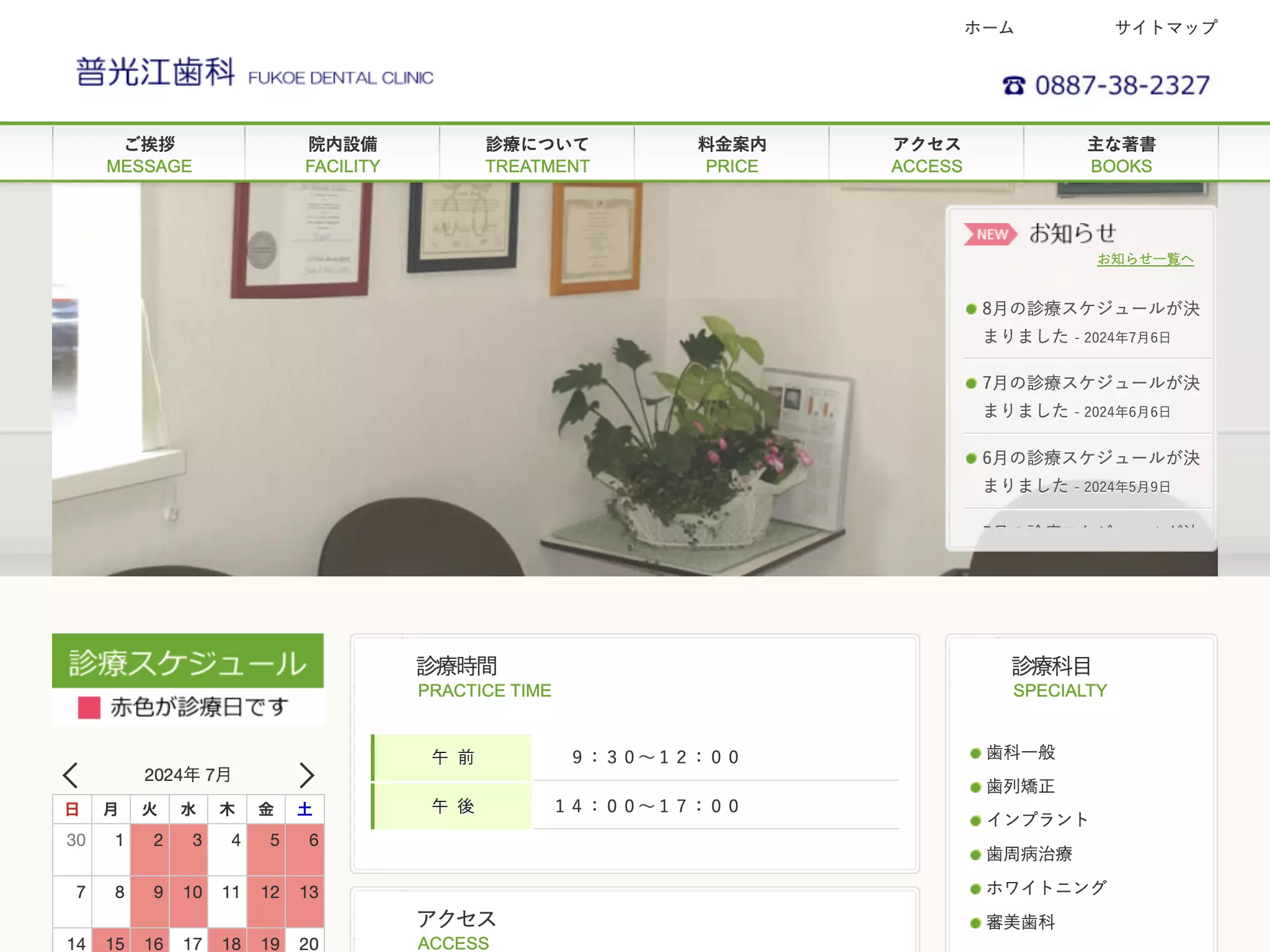
Task: Click 土 Saturday column header
Action: coord(304,809)
